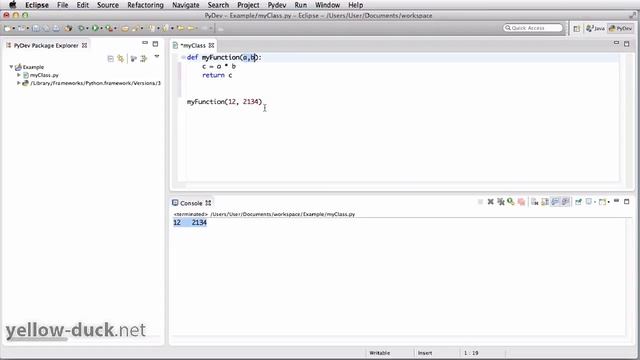Image resolution: width=640 pixels, height=360 pixels.
Task: Click 'Writable' in the status bar
Action: point(380,353)
